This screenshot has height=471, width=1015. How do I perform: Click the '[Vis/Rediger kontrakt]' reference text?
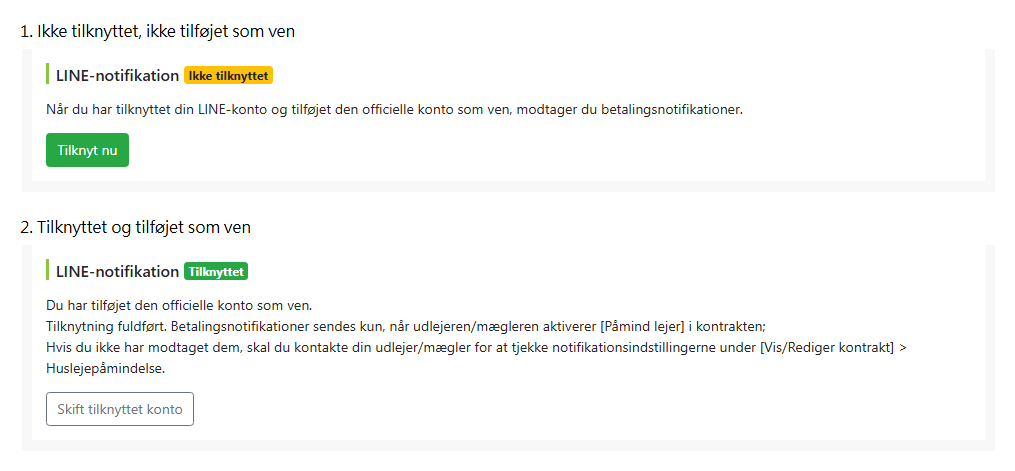coord(827,347)
